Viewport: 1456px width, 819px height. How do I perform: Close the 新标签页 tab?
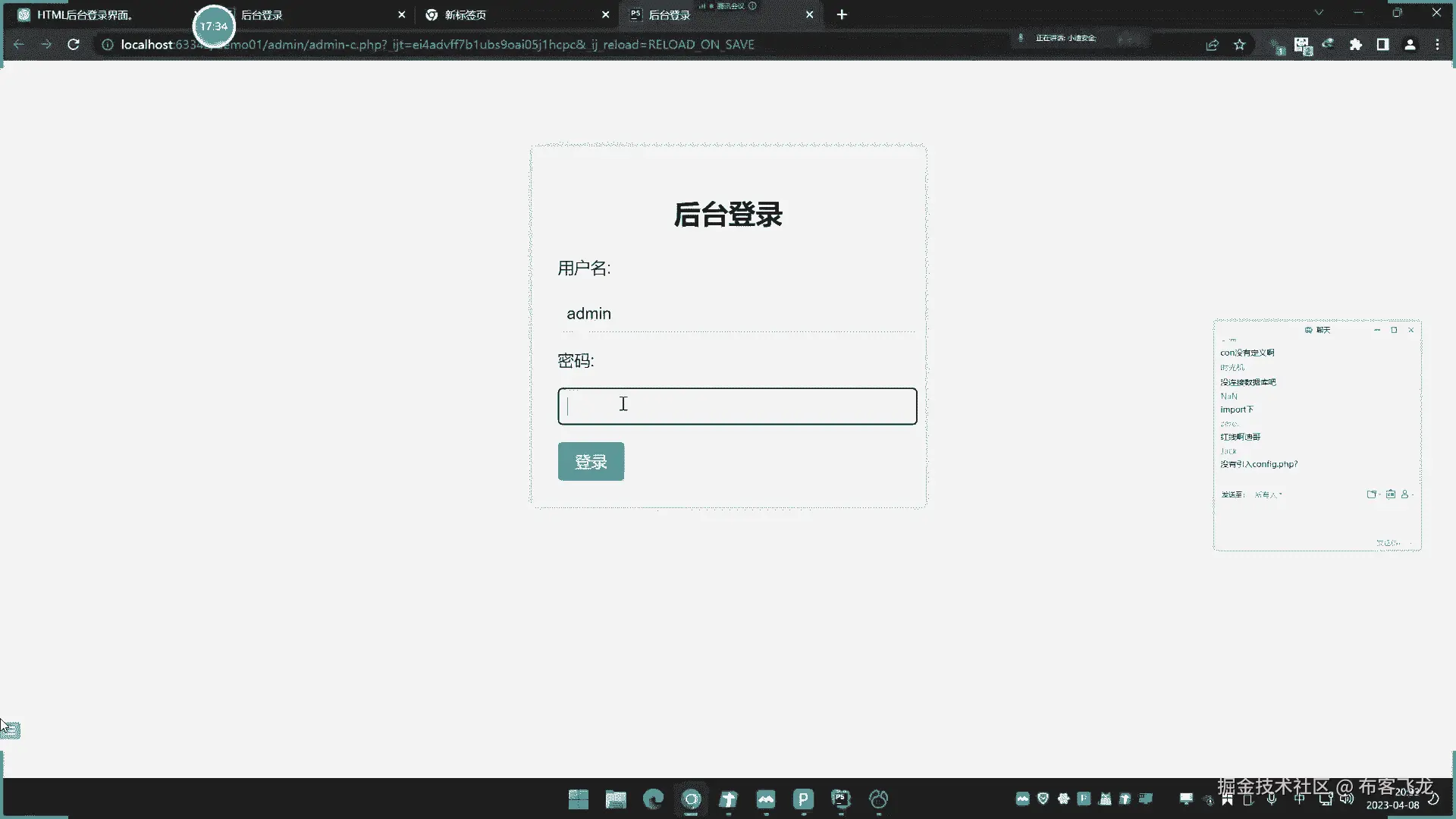pyautogui.click(x=605, y=14)
